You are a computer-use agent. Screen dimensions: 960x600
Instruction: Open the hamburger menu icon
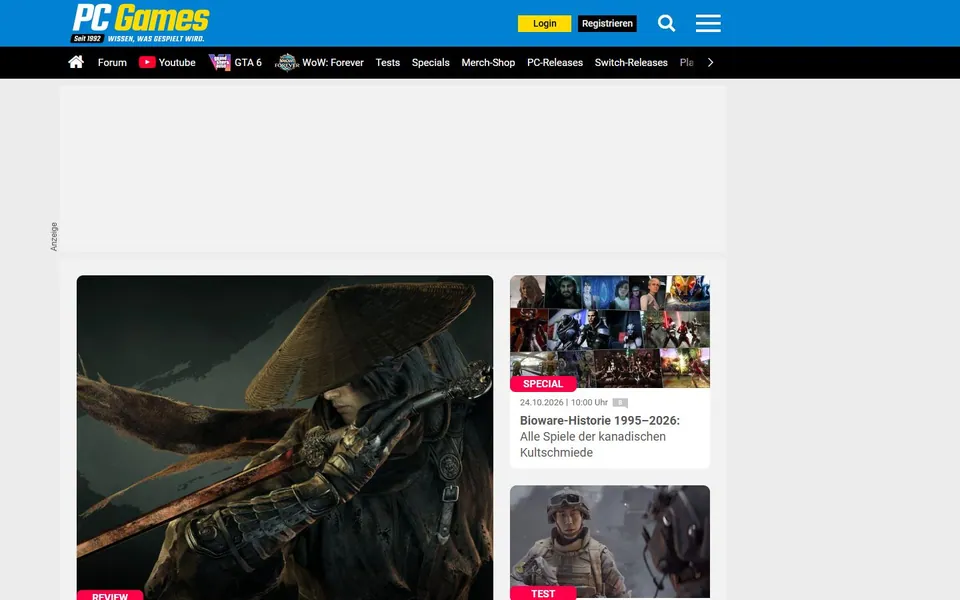(x=708, y=23)
